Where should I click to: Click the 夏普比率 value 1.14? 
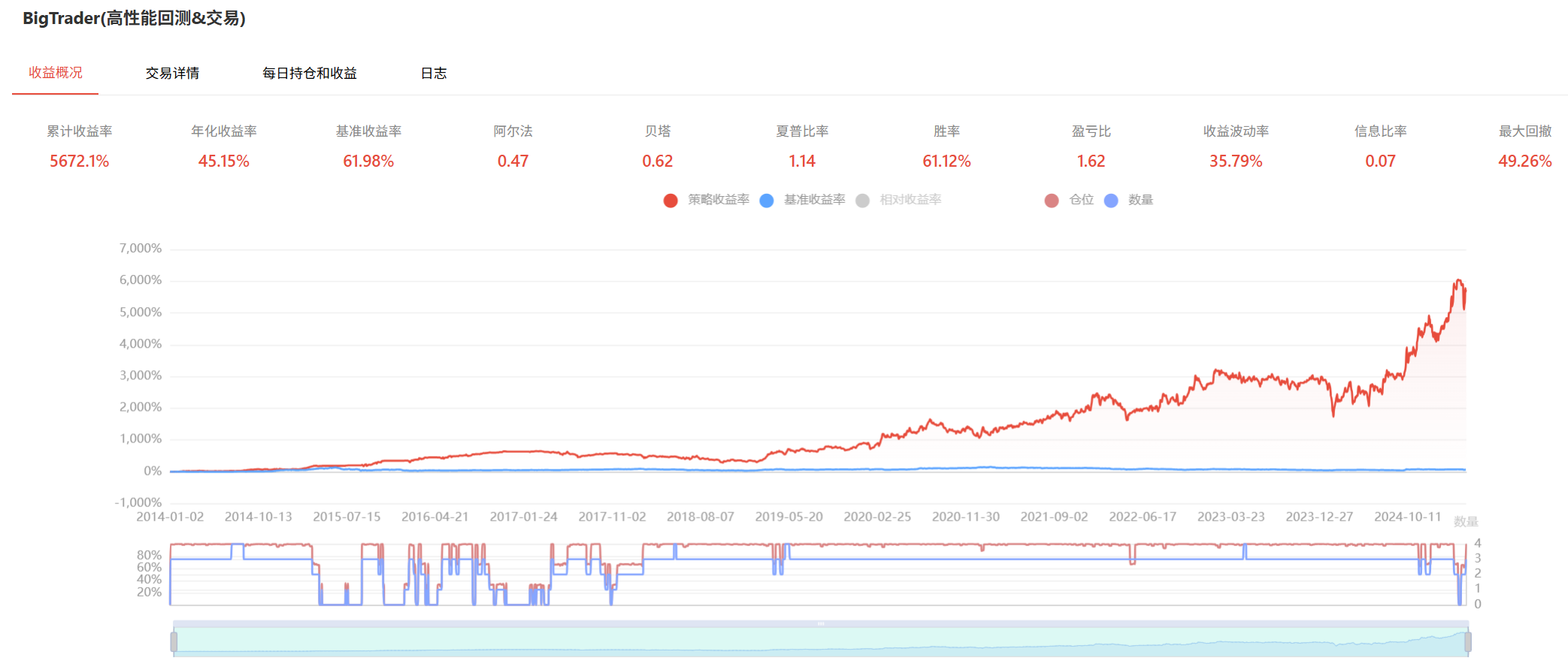(x=801, y=161)
